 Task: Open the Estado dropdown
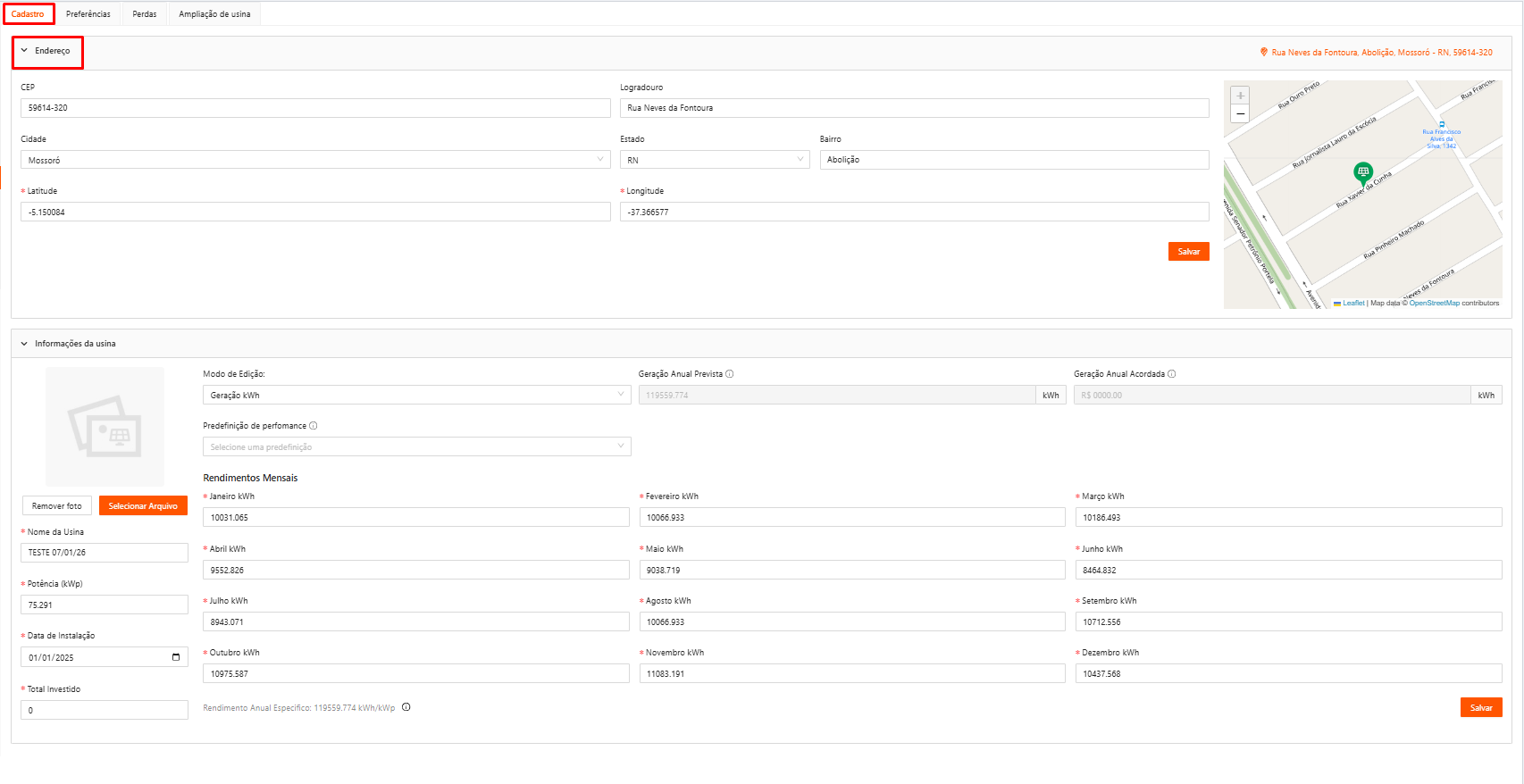(716, 160)
